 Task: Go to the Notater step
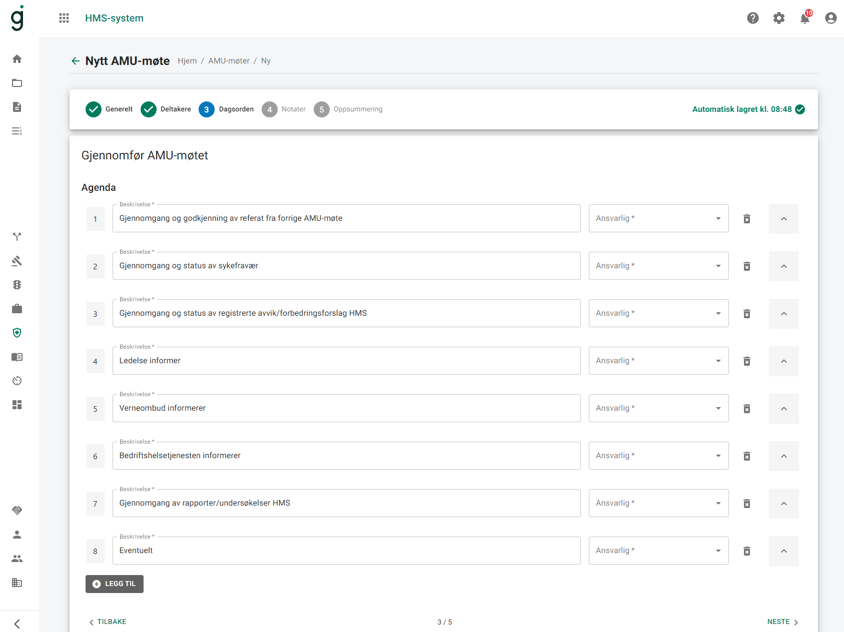click(x=284, y=109)
